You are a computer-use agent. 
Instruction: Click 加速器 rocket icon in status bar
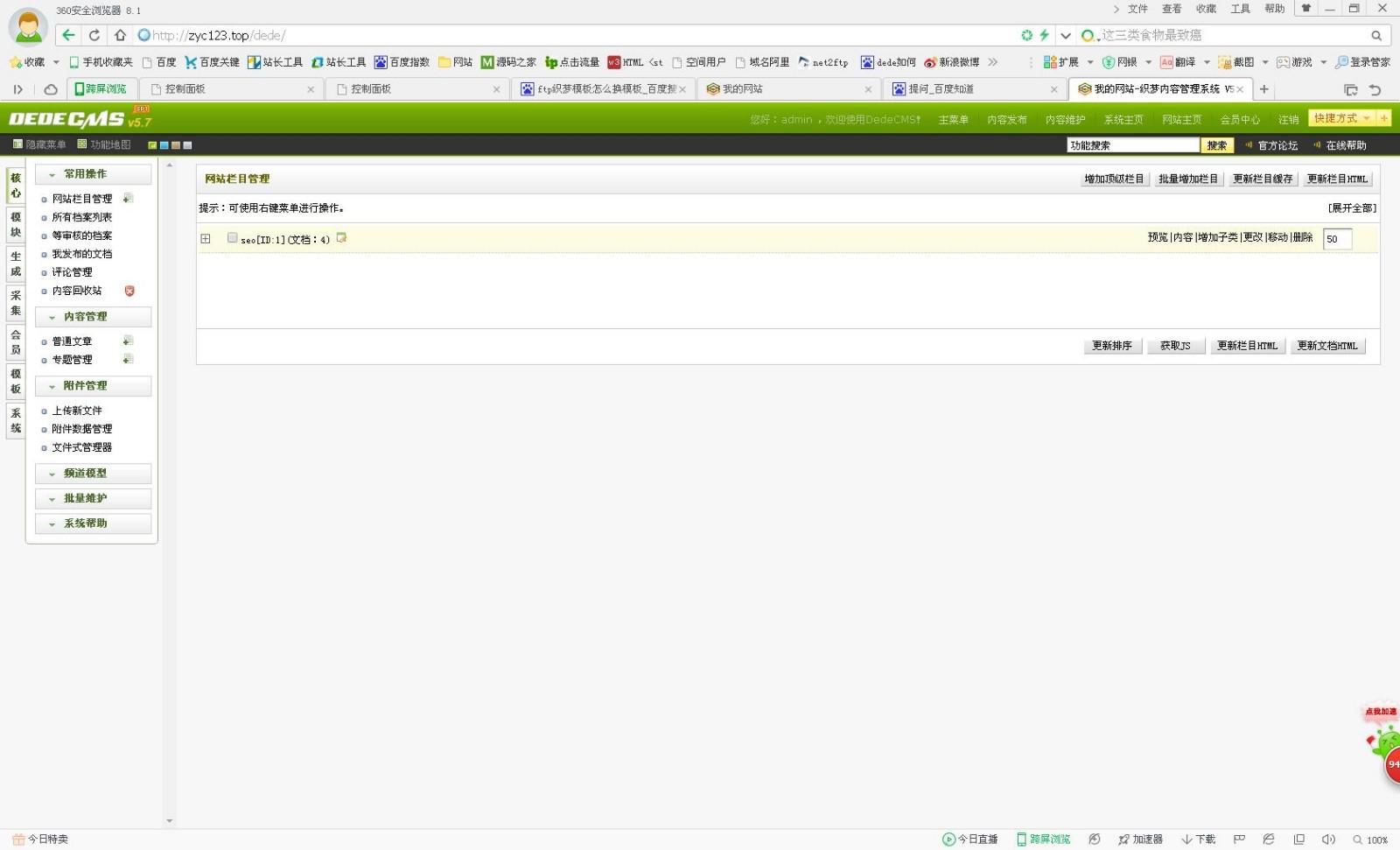1123,839
